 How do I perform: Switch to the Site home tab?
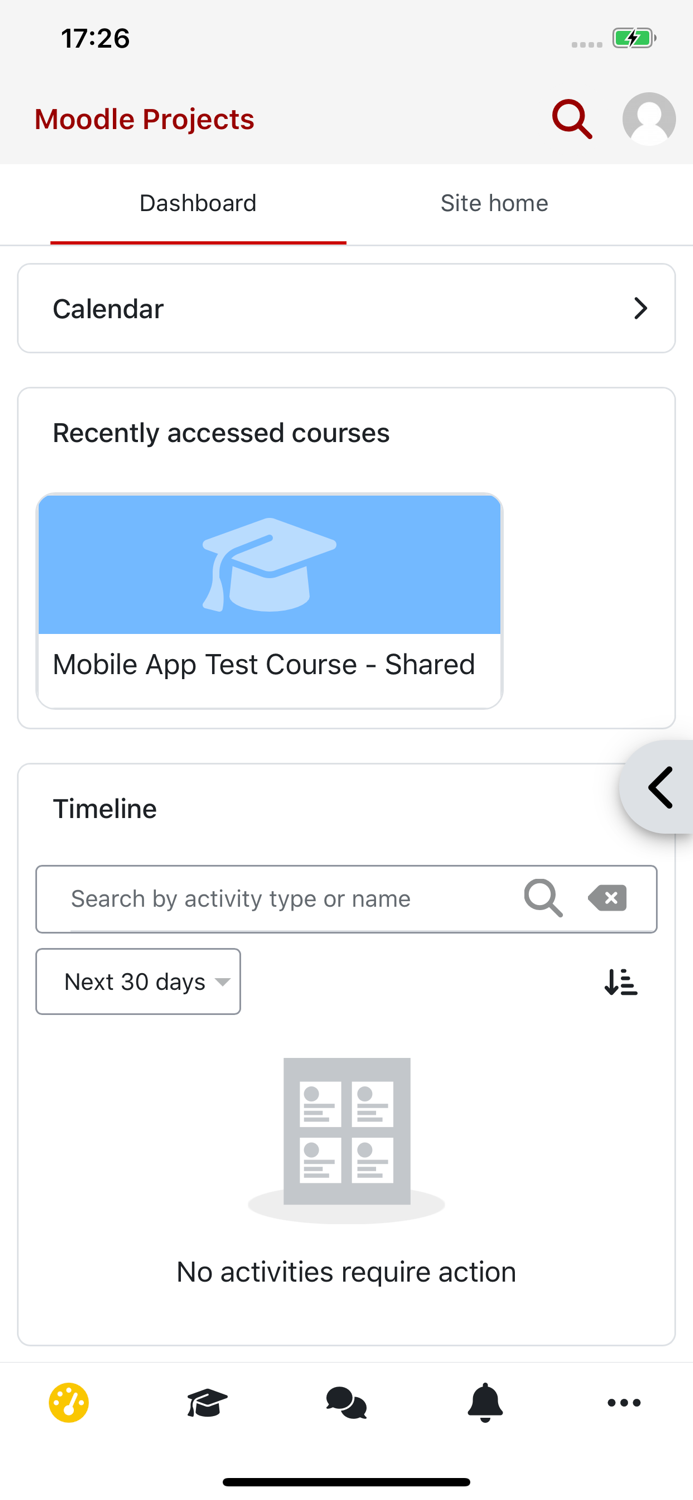494,203
